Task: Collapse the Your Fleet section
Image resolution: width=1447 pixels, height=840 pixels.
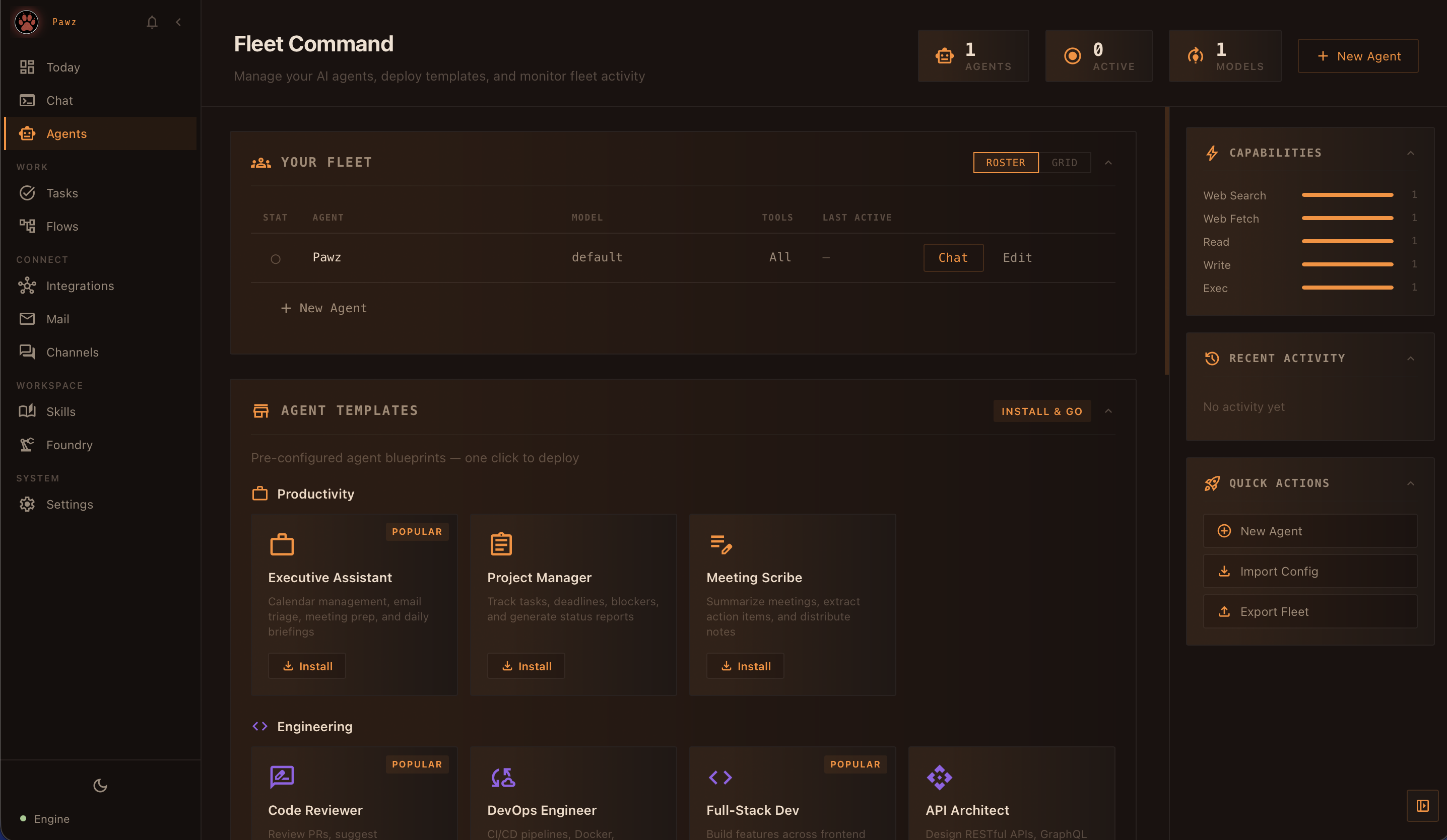Action: pos(1109,162)
